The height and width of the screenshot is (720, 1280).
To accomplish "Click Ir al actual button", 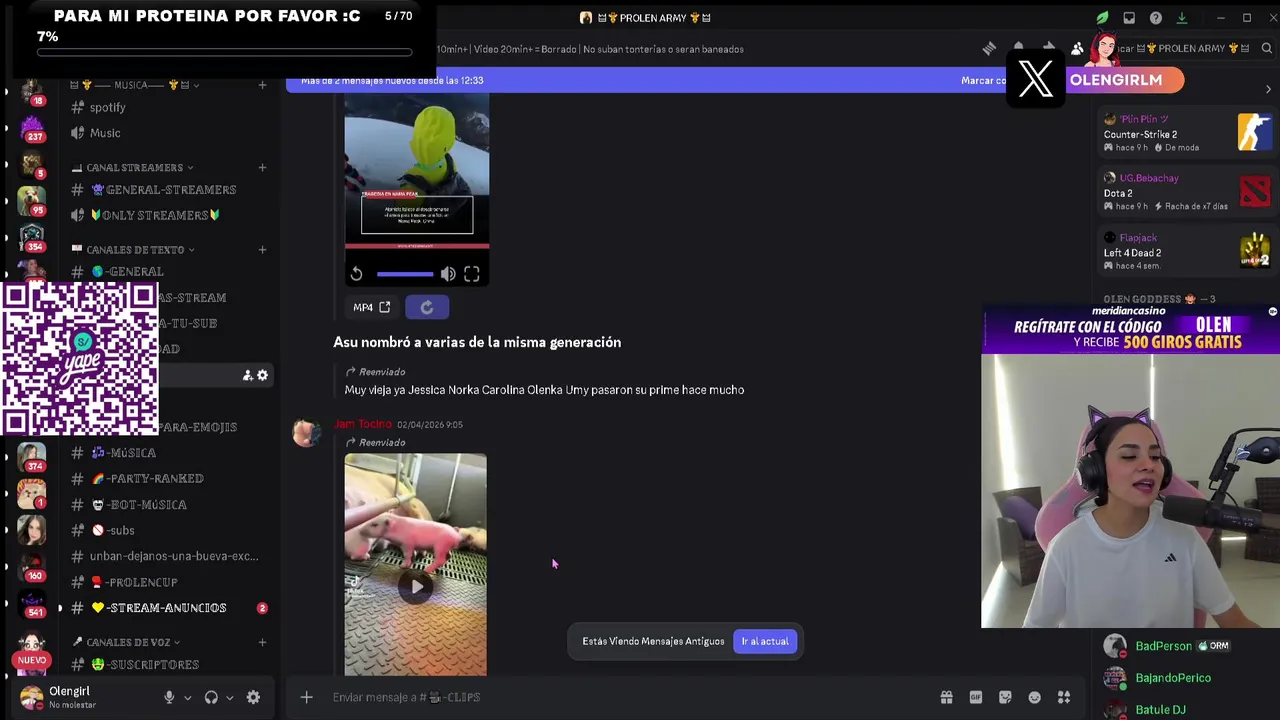I will click(x=765, y=641).
